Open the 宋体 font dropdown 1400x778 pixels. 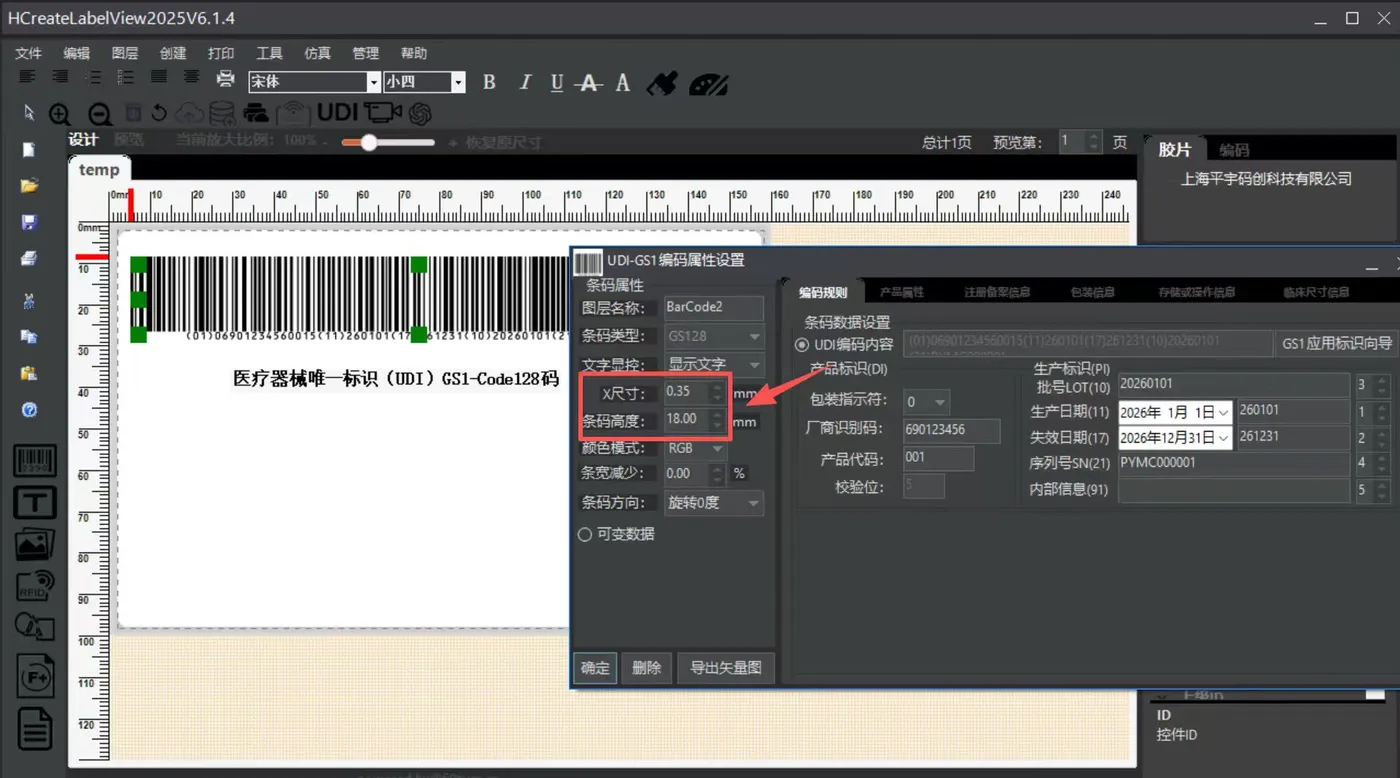pos(314,82)
